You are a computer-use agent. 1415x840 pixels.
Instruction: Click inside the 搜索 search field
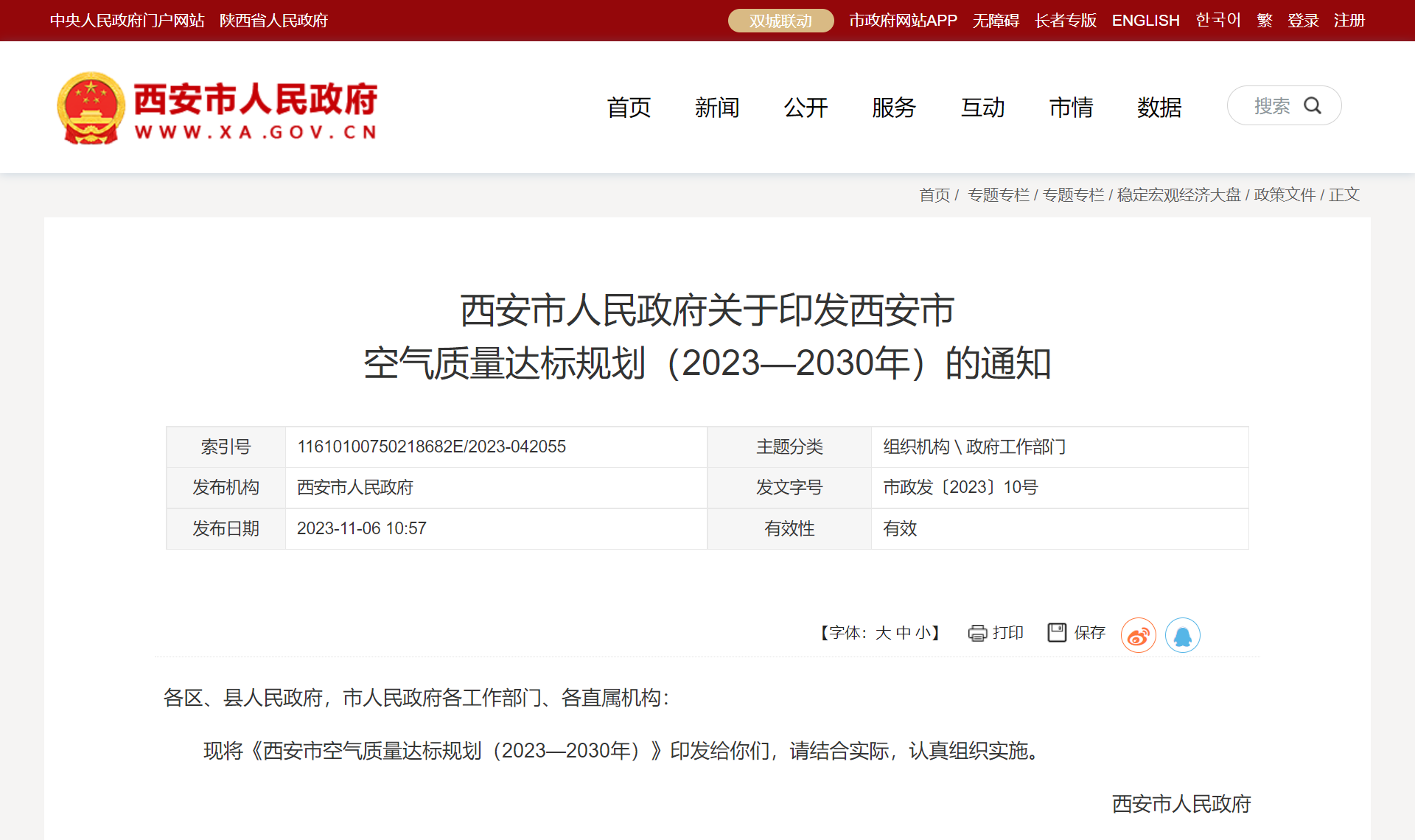tap(1271, 106)
